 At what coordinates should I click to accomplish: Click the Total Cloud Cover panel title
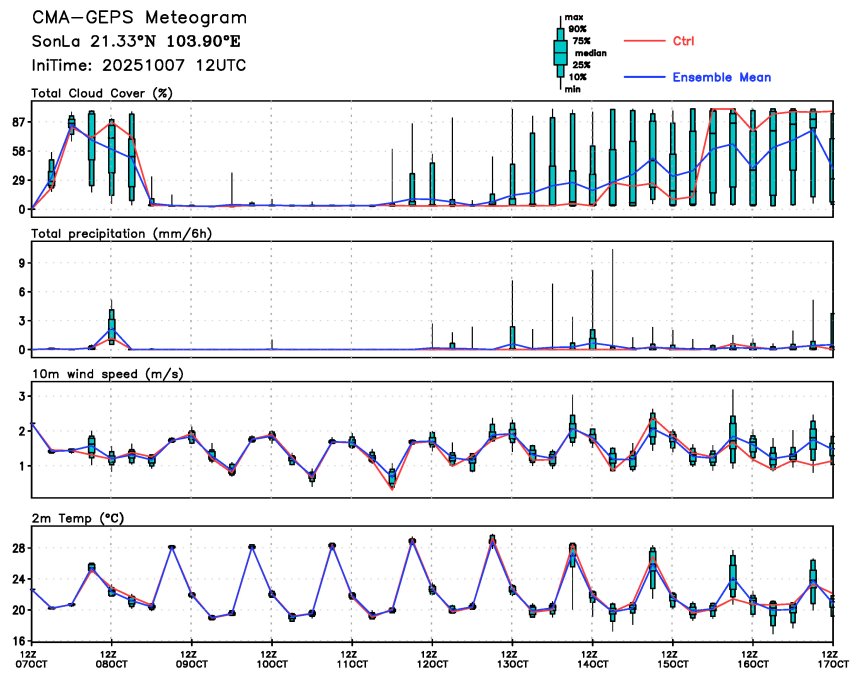click(102, 93)
